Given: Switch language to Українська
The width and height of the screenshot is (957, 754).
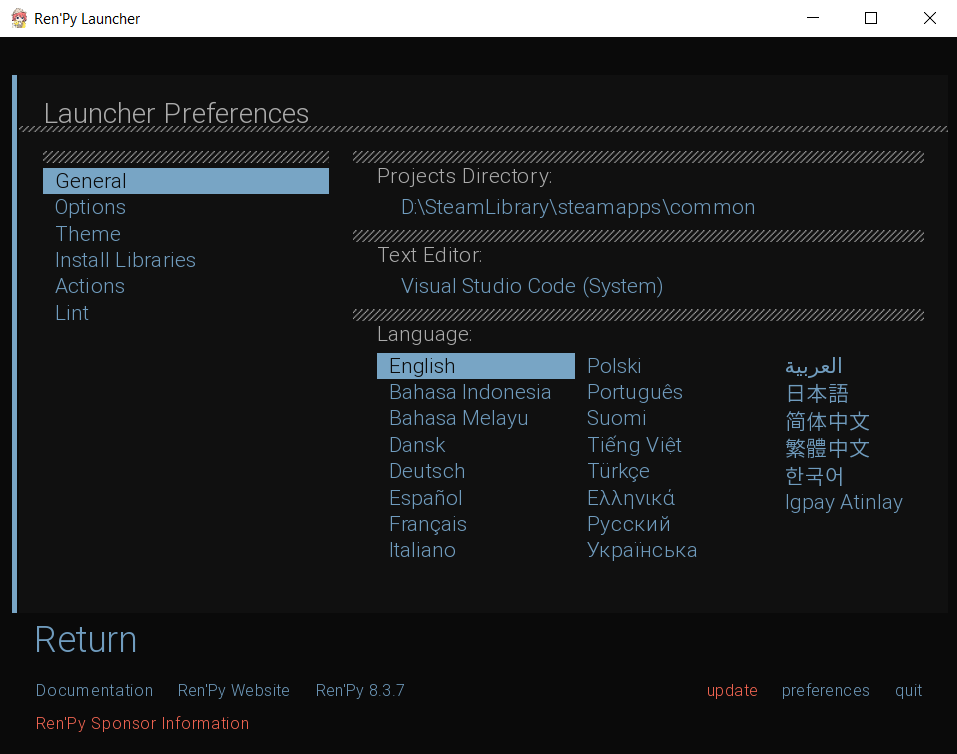Looking at the screenshot, I should point(642,550).
